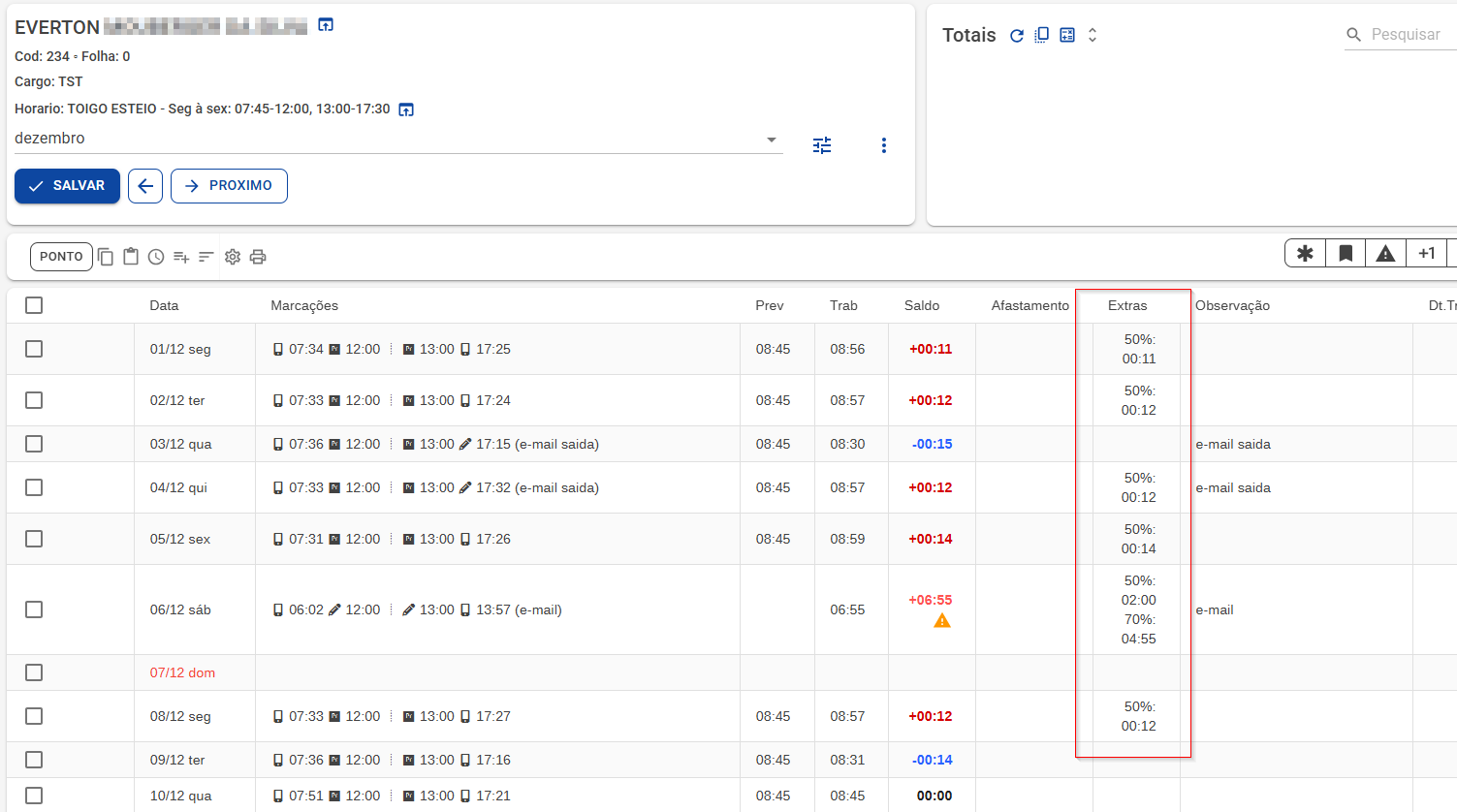Print the timesheet with printer icon
Viewport: 1457px width, 812px height.
tap(258, 257)
